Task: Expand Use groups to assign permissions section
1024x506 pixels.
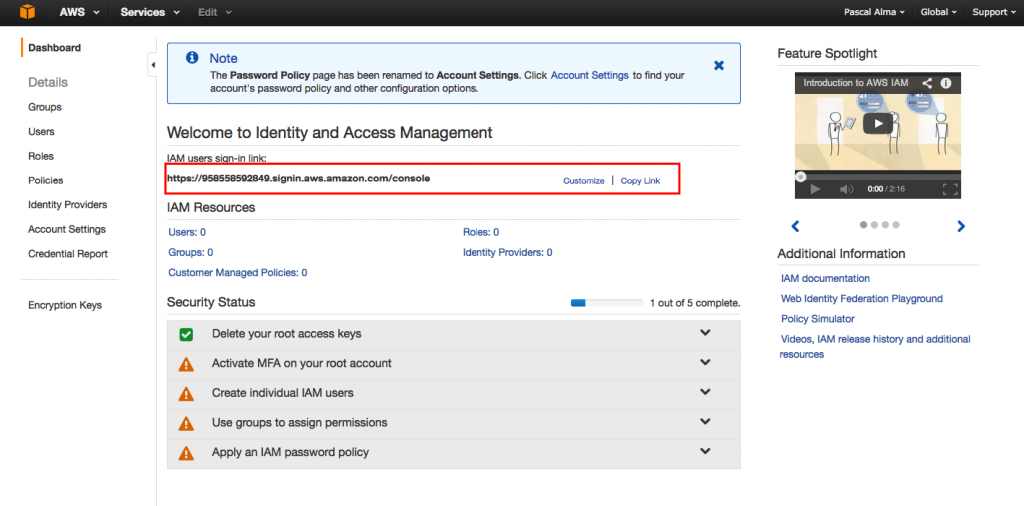Action: 705,421
